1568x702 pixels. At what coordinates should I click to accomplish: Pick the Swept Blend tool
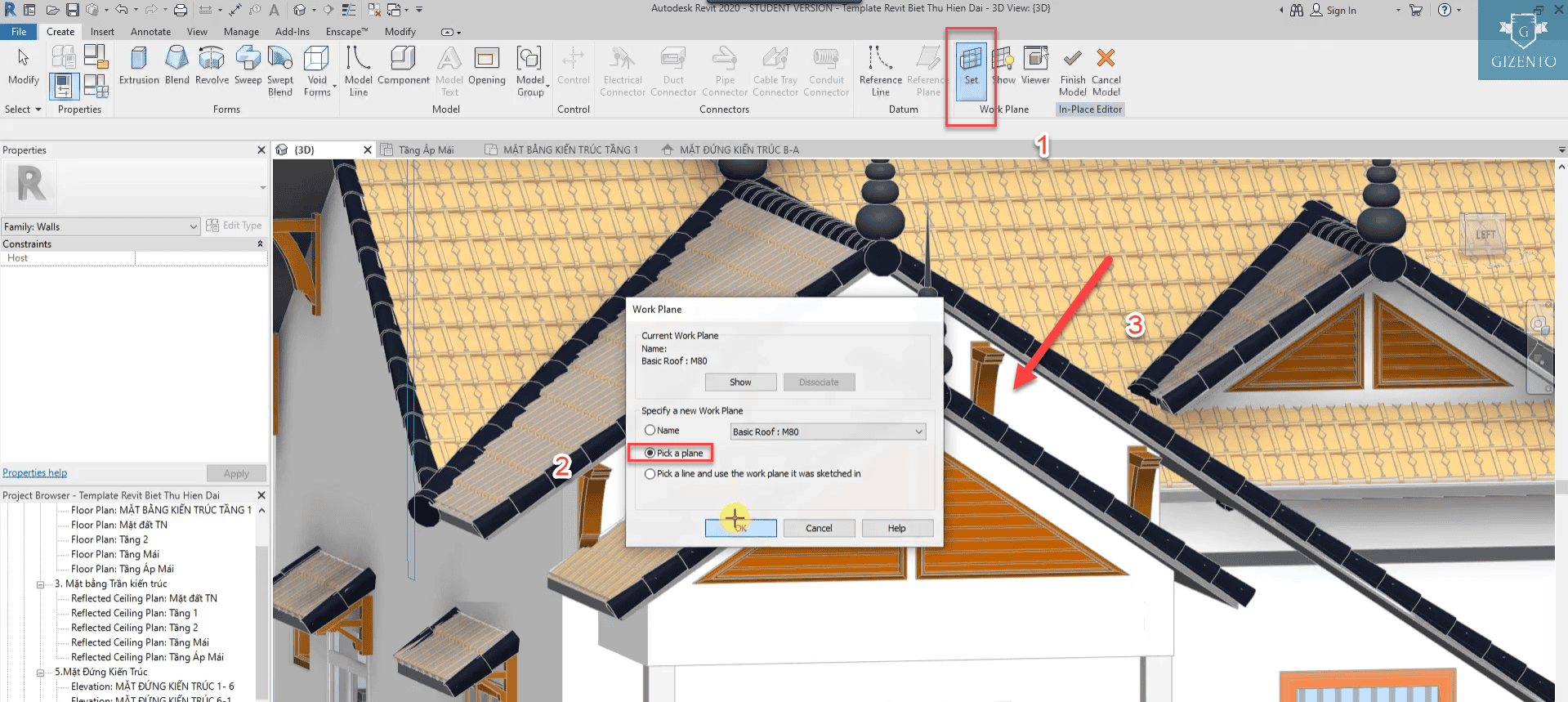coord(280,71)
